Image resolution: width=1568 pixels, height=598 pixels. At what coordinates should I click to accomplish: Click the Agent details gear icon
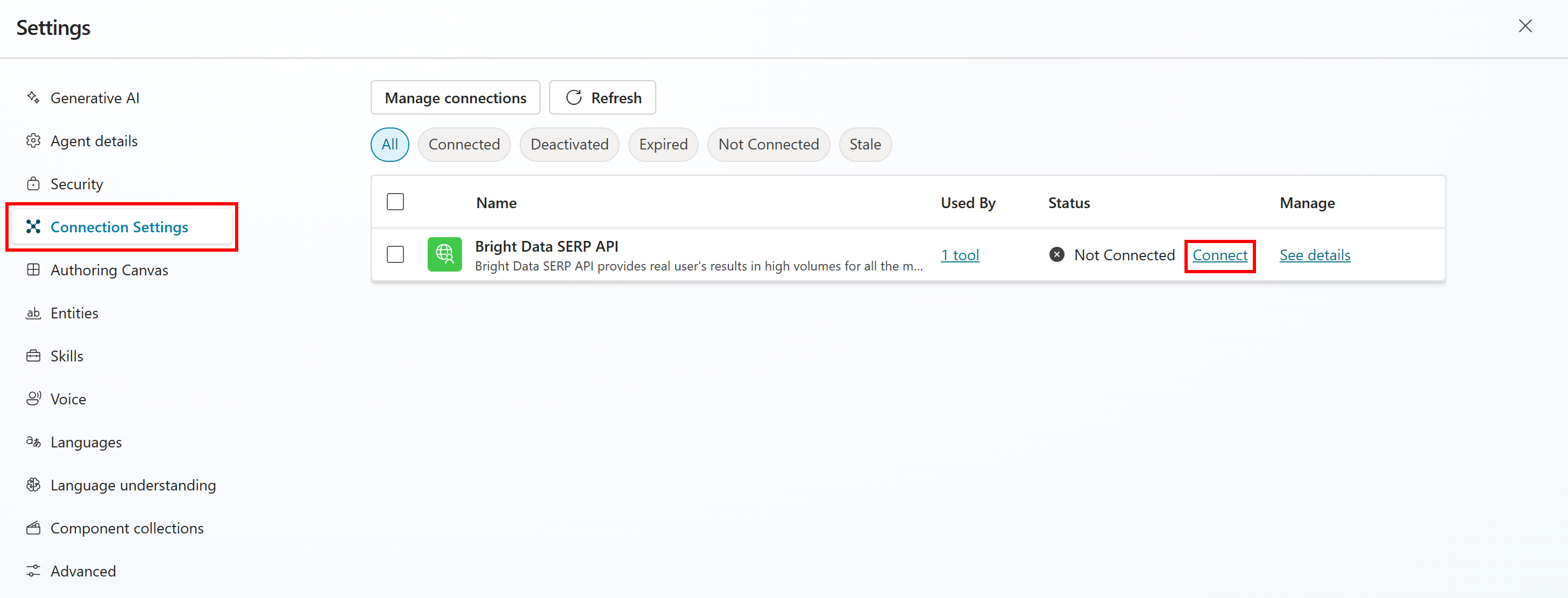[x=33, y=141]
